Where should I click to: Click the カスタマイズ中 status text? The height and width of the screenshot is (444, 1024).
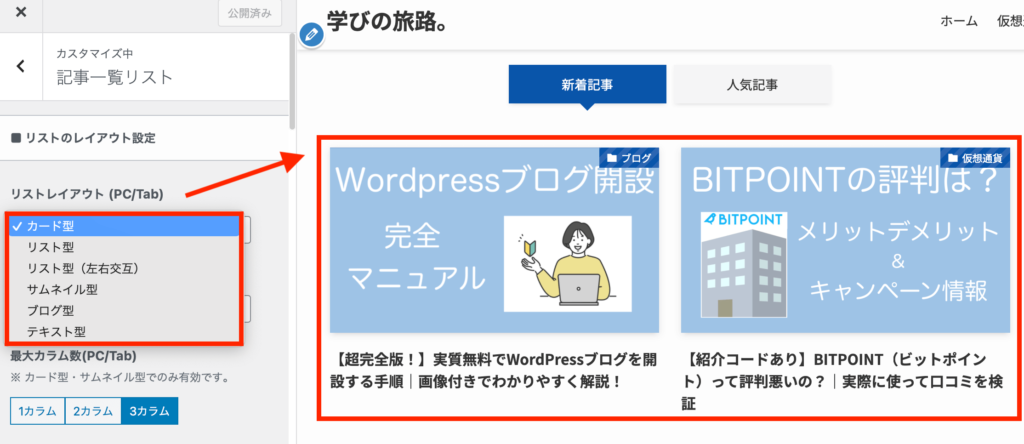(x=95, y=54)
